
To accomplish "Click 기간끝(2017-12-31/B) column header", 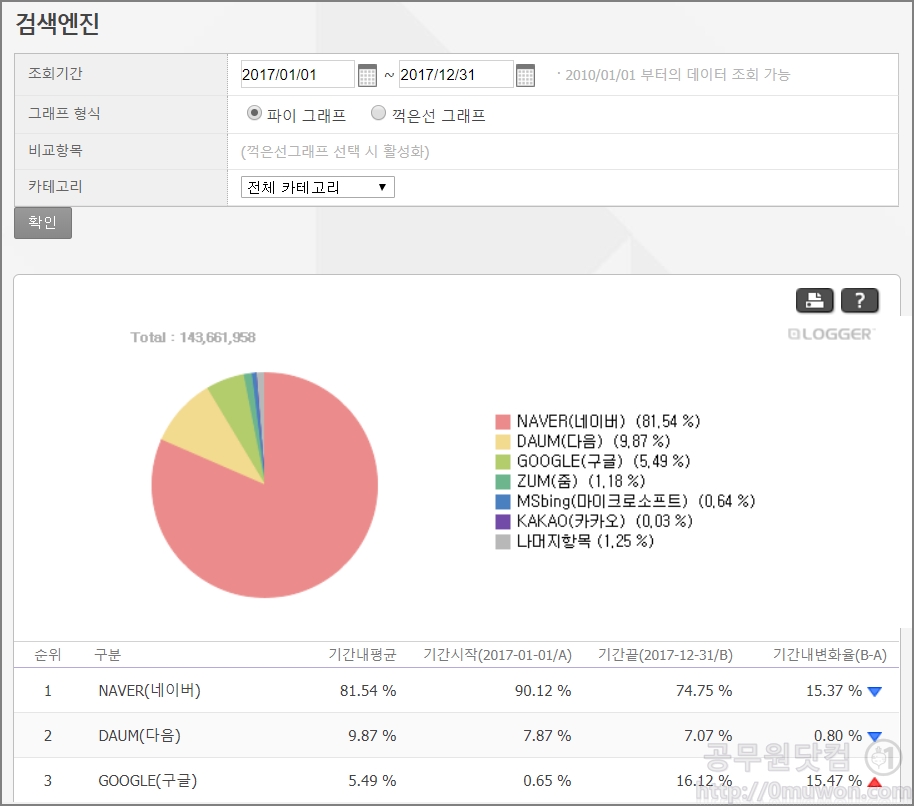I will [665, 655].
